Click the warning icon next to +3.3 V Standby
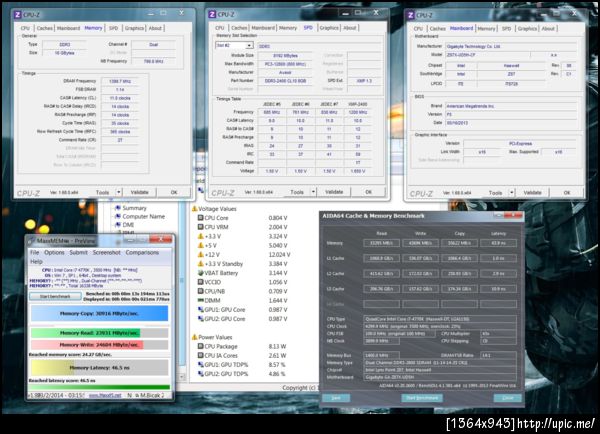600x434 pixels. (200, 264)
